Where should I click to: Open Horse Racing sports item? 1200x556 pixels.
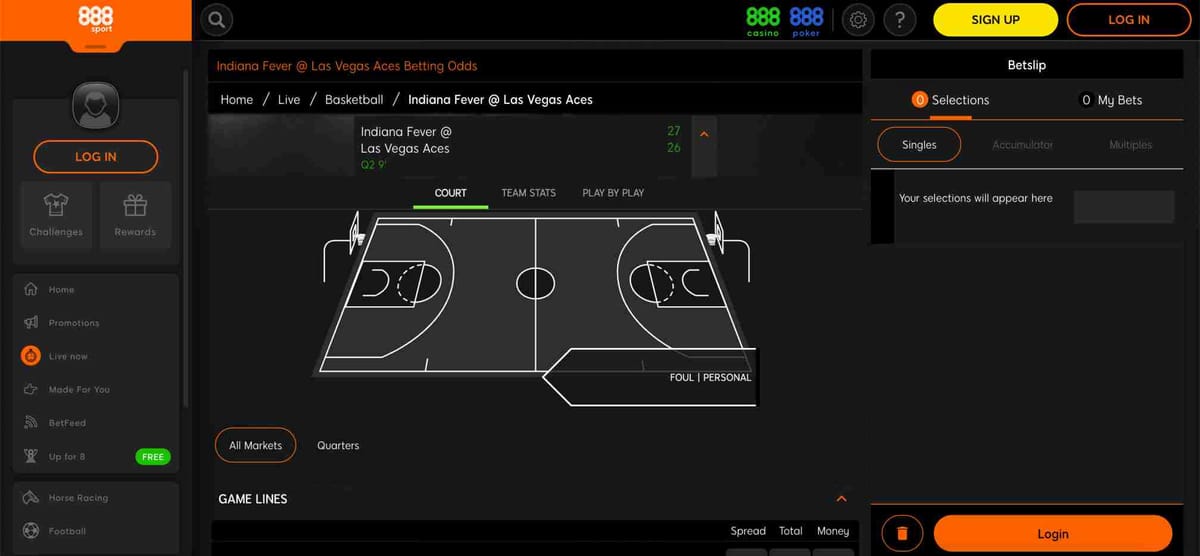(79, 498)
